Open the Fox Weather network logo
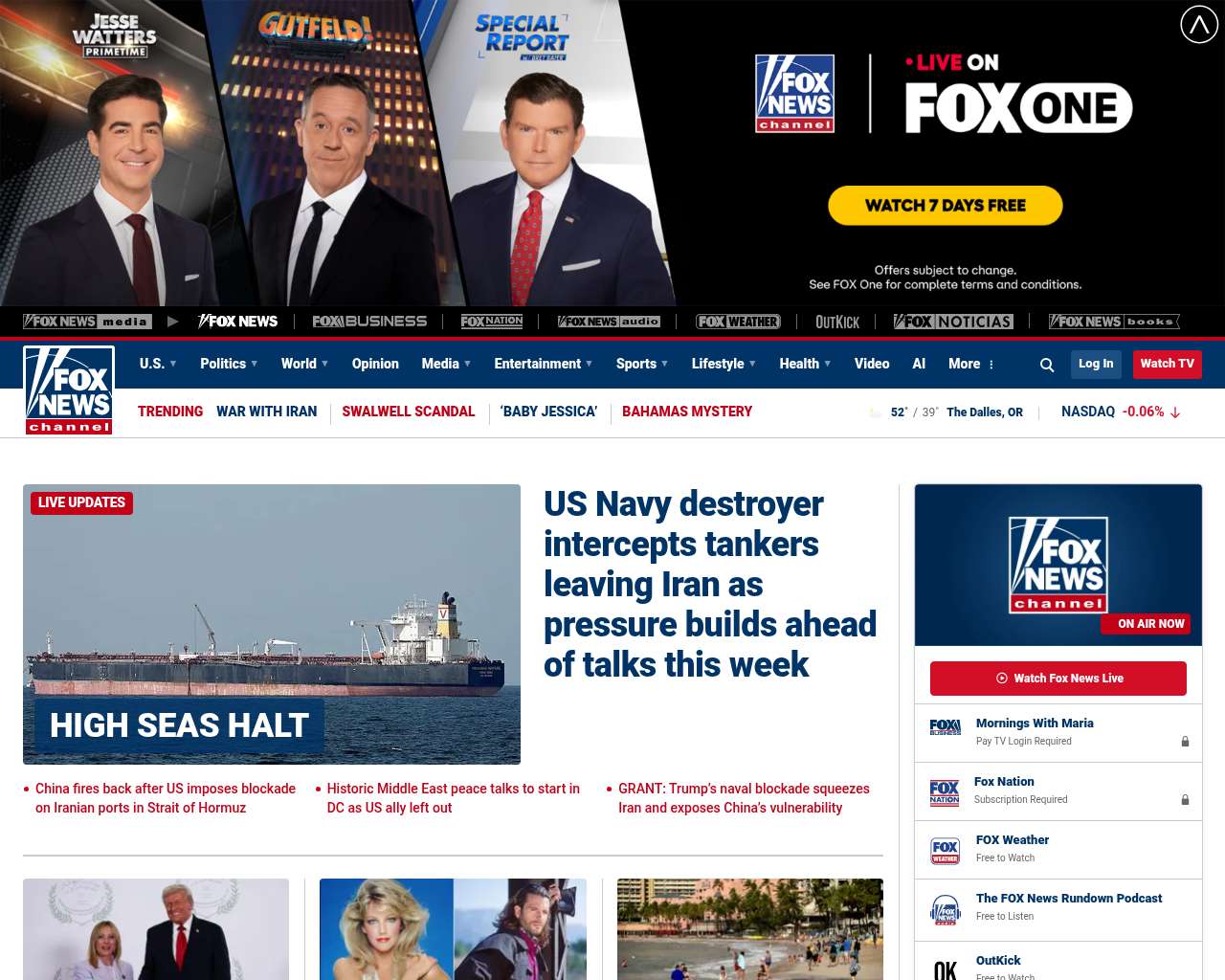Viewport: 1225px width, 980px height. (x=738, y=322)
